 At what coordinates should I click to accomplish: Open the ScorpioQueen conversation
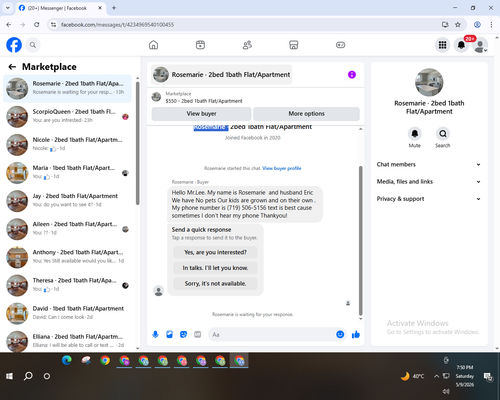67,117
